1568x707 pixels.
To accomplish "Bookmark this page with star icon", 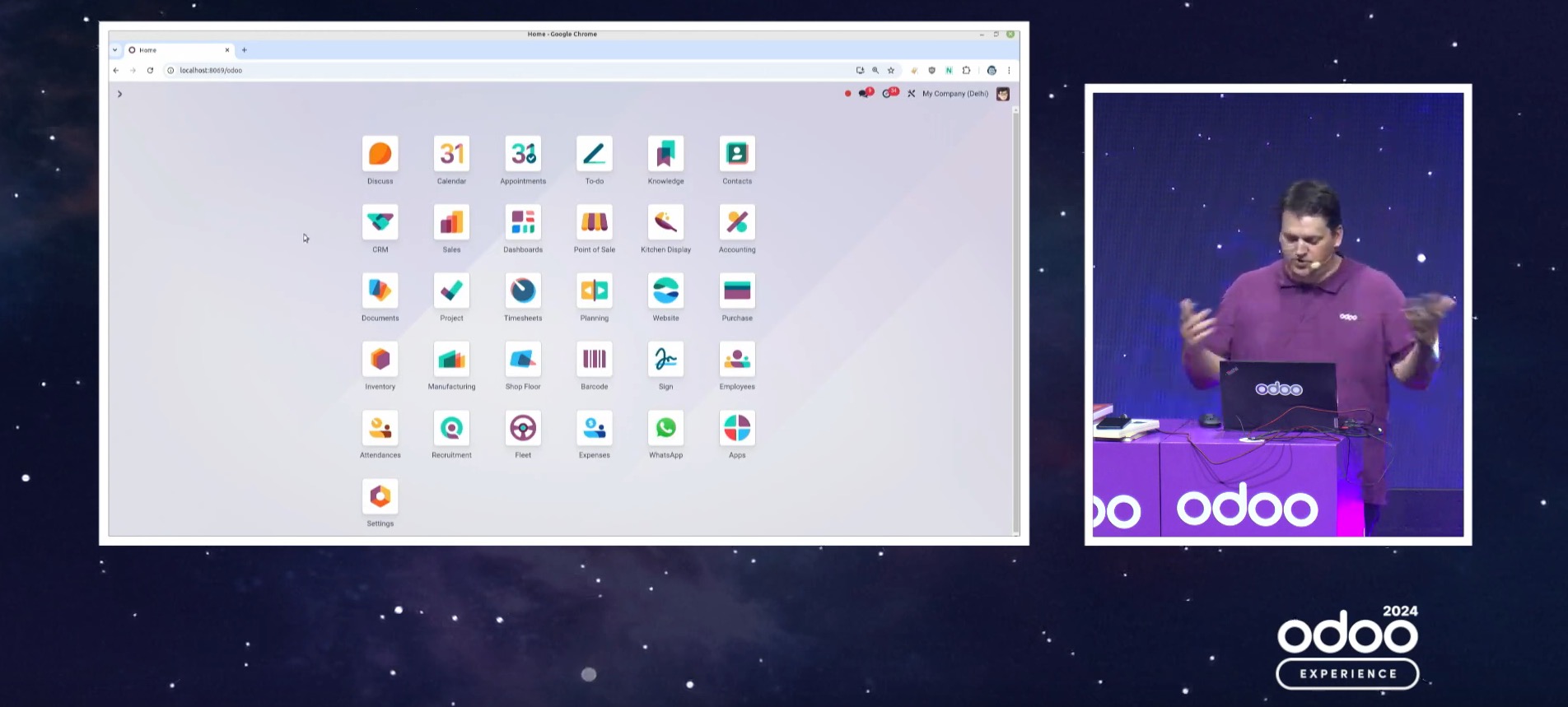I will [891, 71].
